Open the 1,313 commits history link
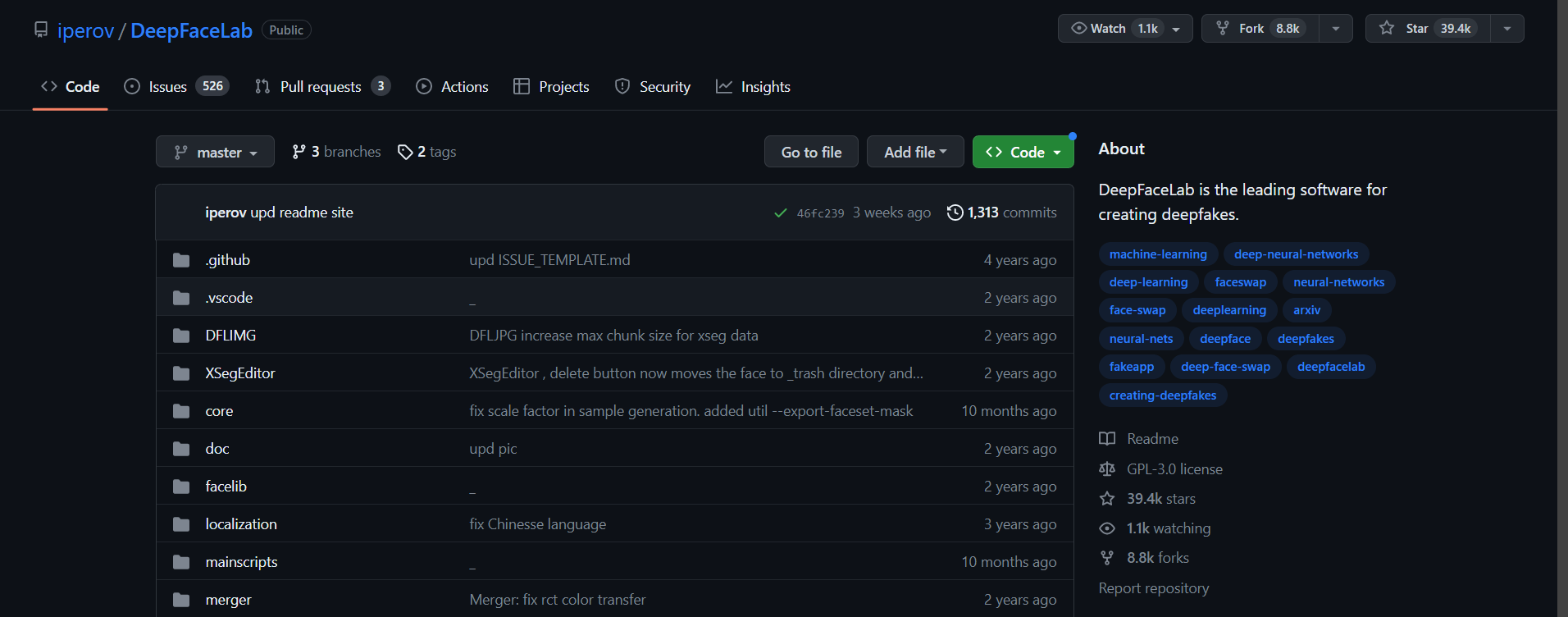Screen dimensions: 1568x617 (1002, 213)
